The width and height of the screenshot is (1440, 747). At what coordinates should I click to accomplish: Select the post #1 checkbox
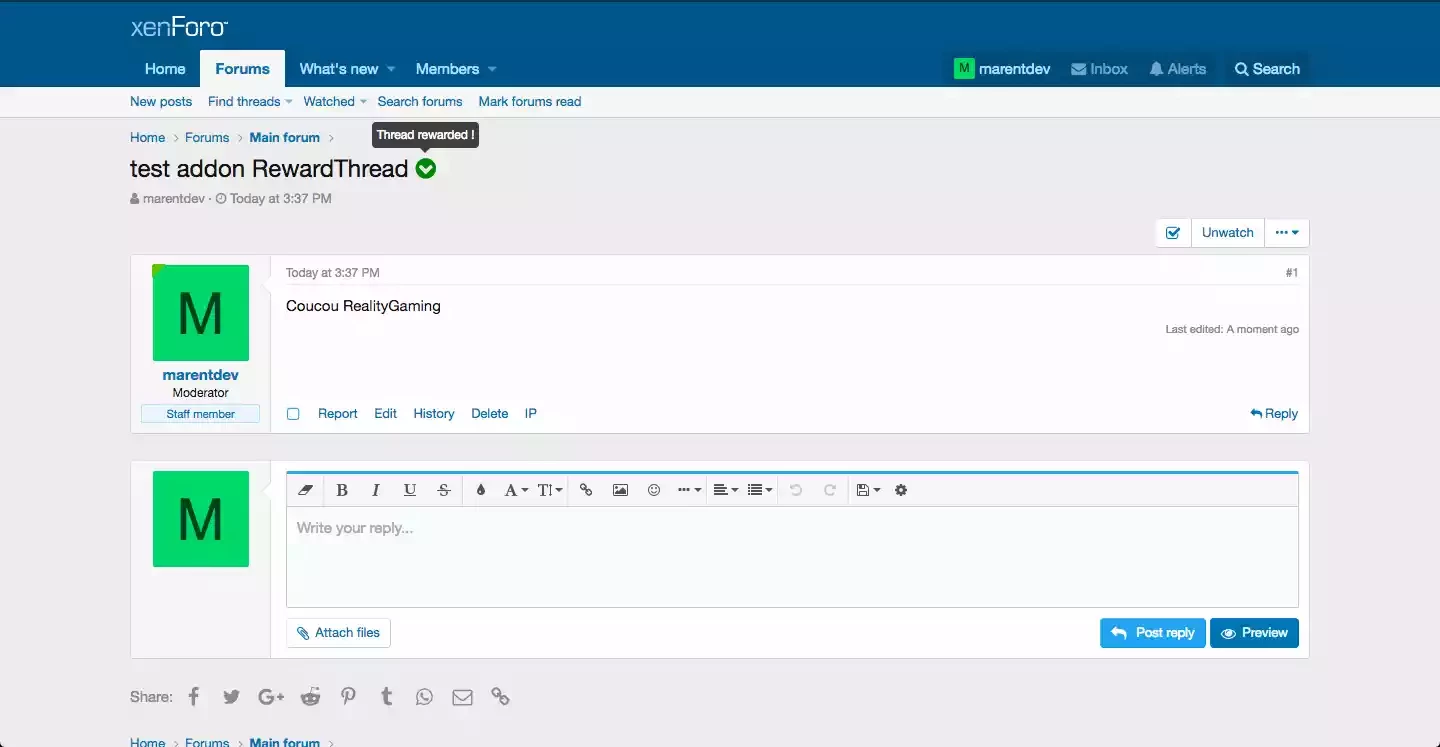[x=293, y=414]
